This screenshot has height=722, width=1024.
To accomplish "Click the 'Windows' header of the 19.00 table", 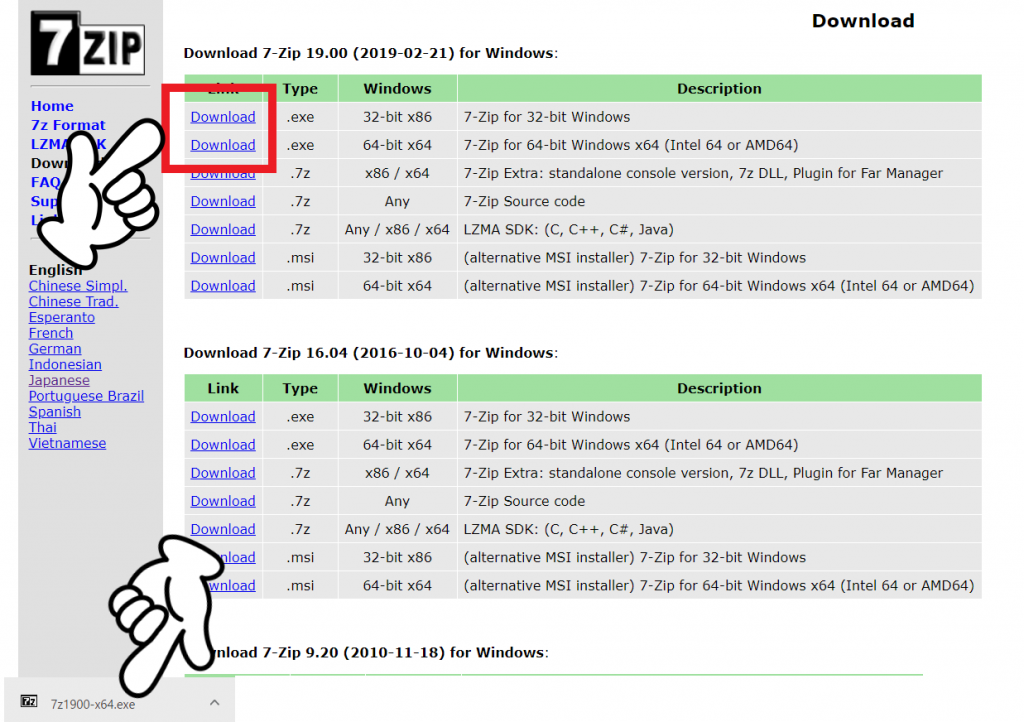I will click(x=397, y=89).
